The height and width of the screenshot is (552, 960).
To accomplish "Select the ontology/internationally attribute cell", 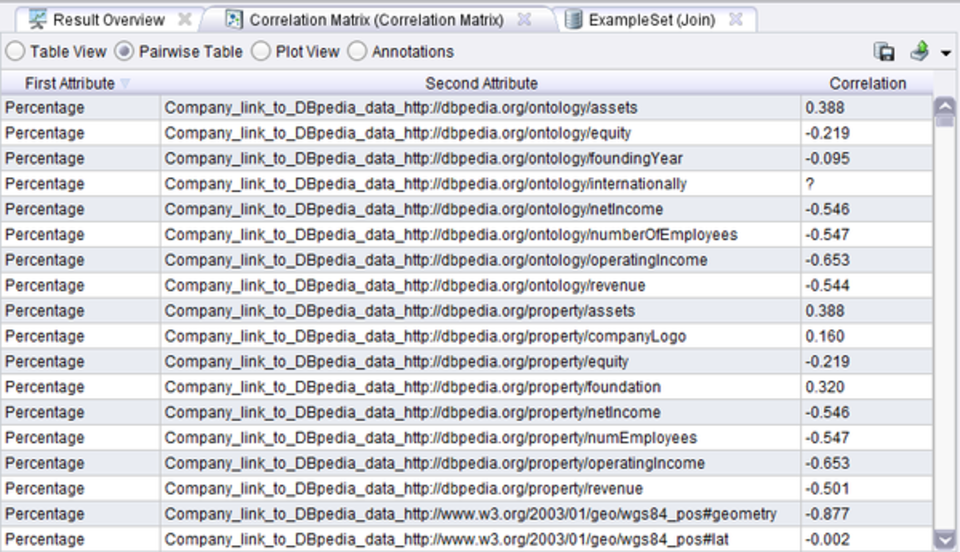I will point(481,184).
